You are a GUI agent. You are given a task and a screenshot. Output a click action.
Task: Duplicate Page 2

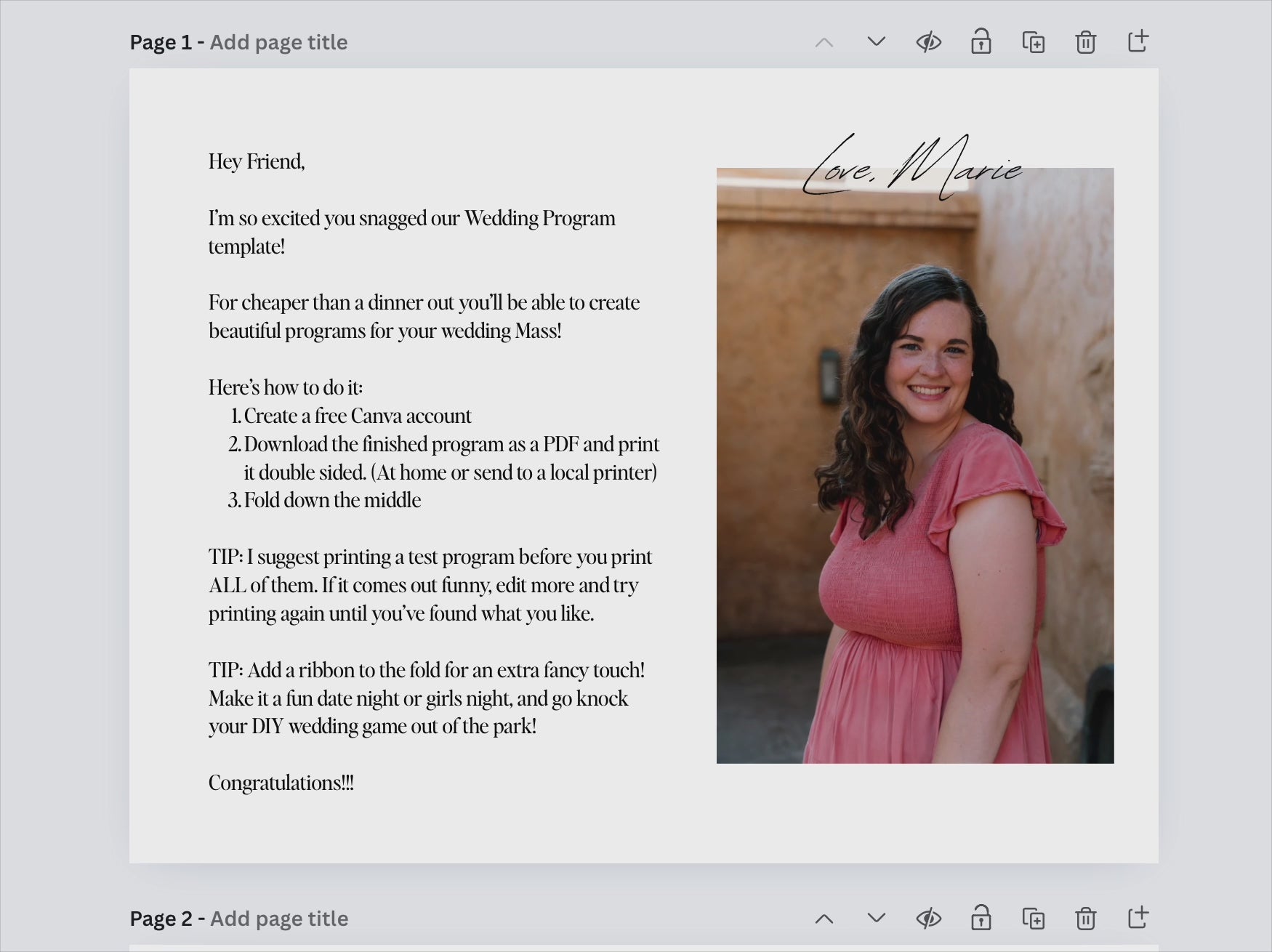click(x=1033, y=918)
